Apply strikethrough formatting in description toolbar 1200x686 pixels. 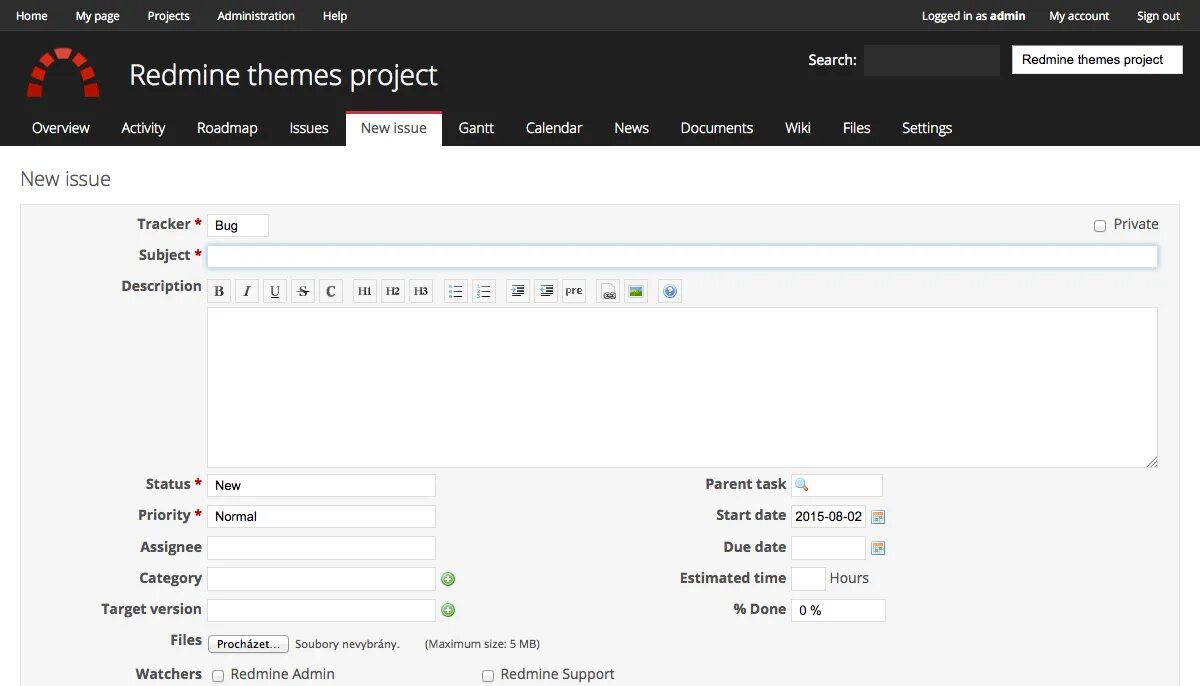[x=302, y=290]
